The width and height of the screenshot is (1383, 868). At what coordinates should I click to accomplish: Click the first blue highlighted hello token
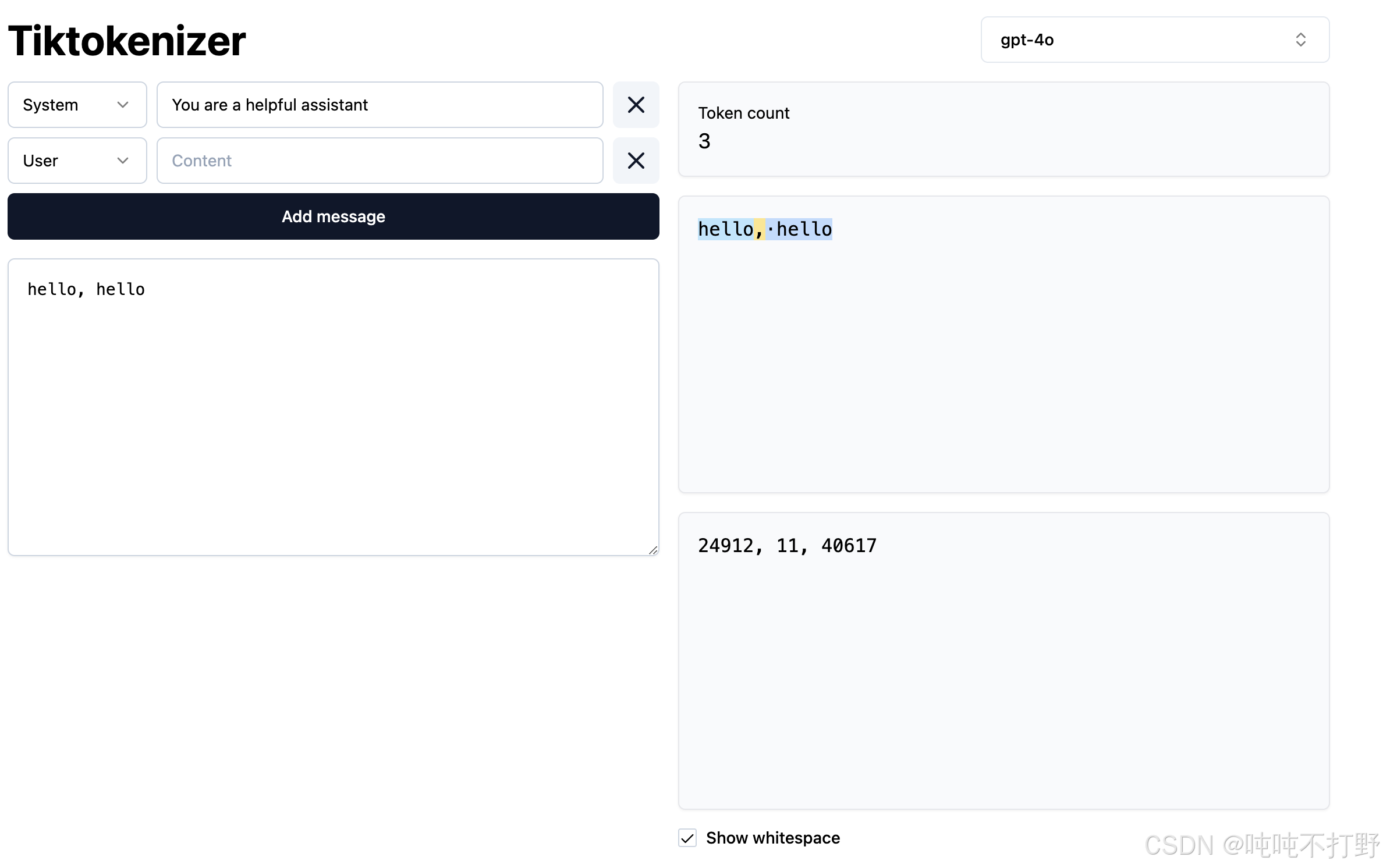tap(725, 229)
